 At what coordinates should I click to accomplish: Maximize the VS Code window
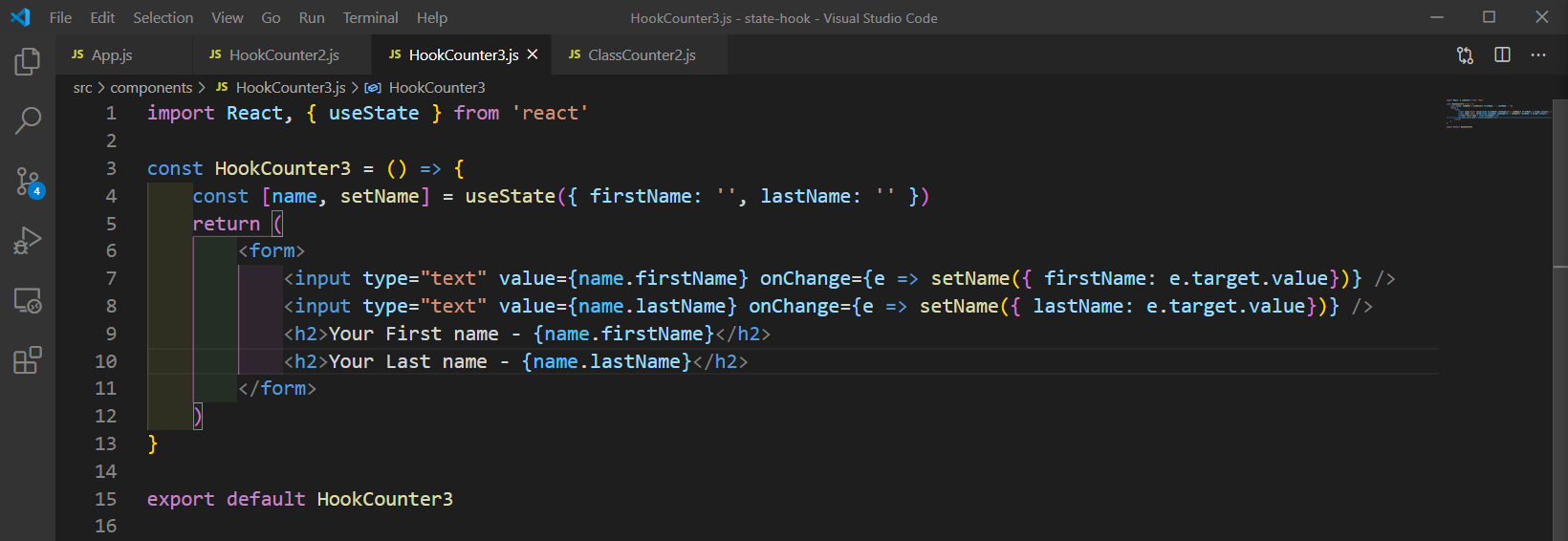point(1489,17)
